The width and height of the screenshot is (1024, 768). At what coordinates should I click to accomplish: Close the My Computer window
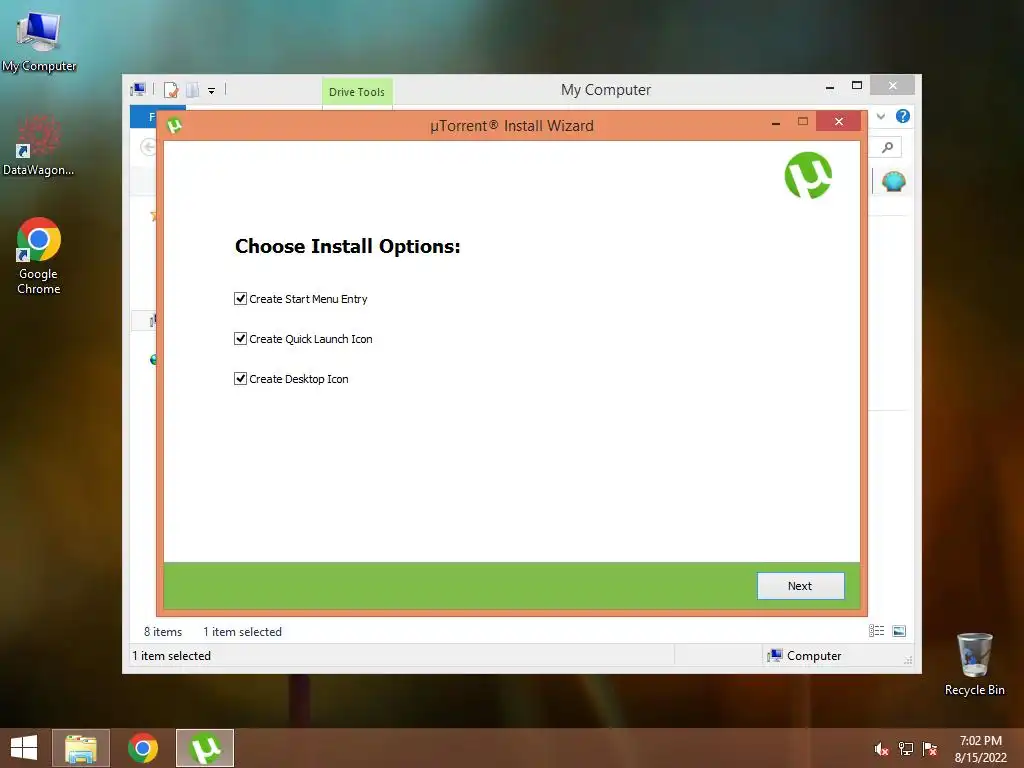coord(893,86)
